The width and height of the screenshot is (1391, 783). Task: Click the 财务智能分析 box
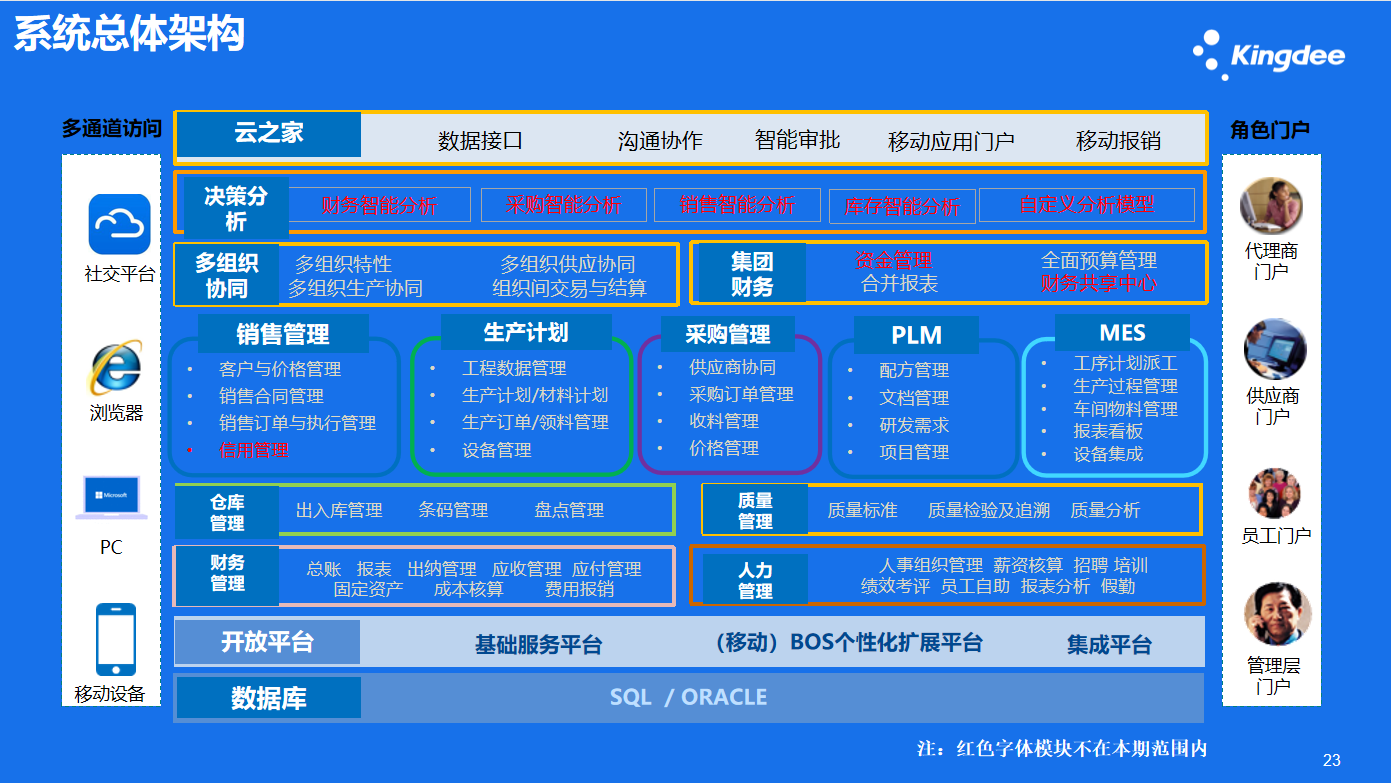coord(379,206)
